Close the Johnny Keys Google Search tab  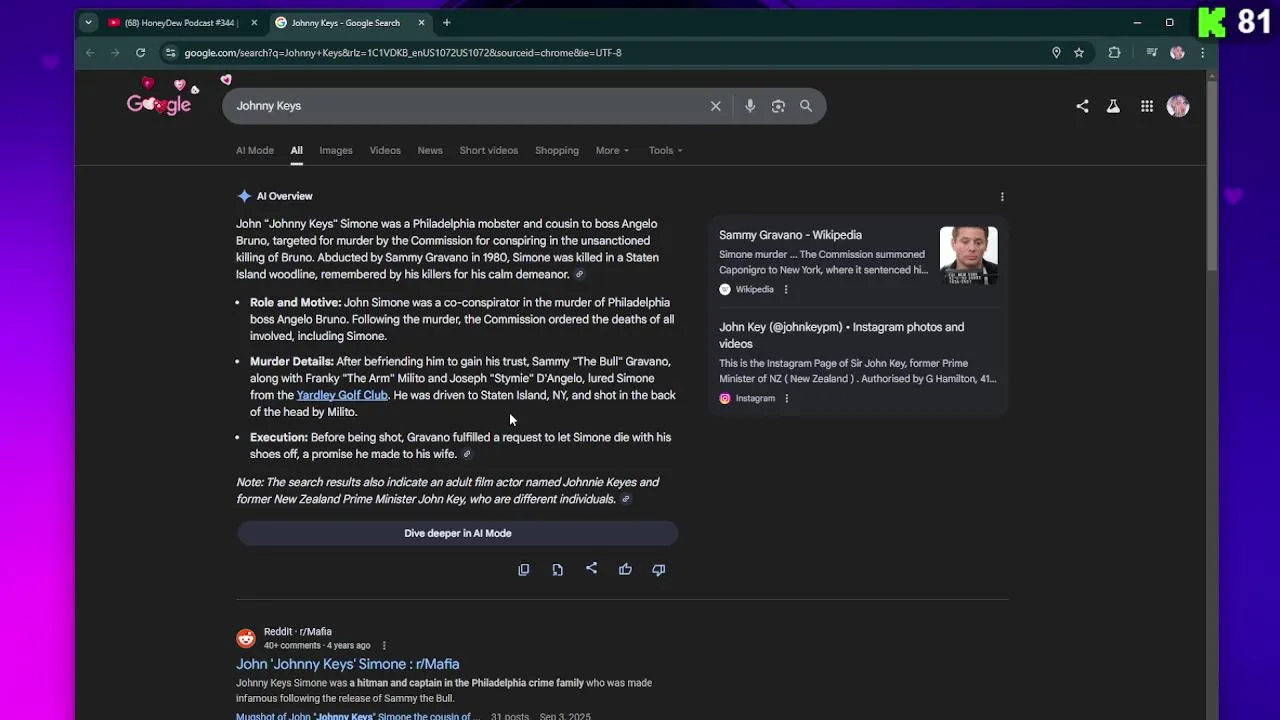click(x=421, y=22)
